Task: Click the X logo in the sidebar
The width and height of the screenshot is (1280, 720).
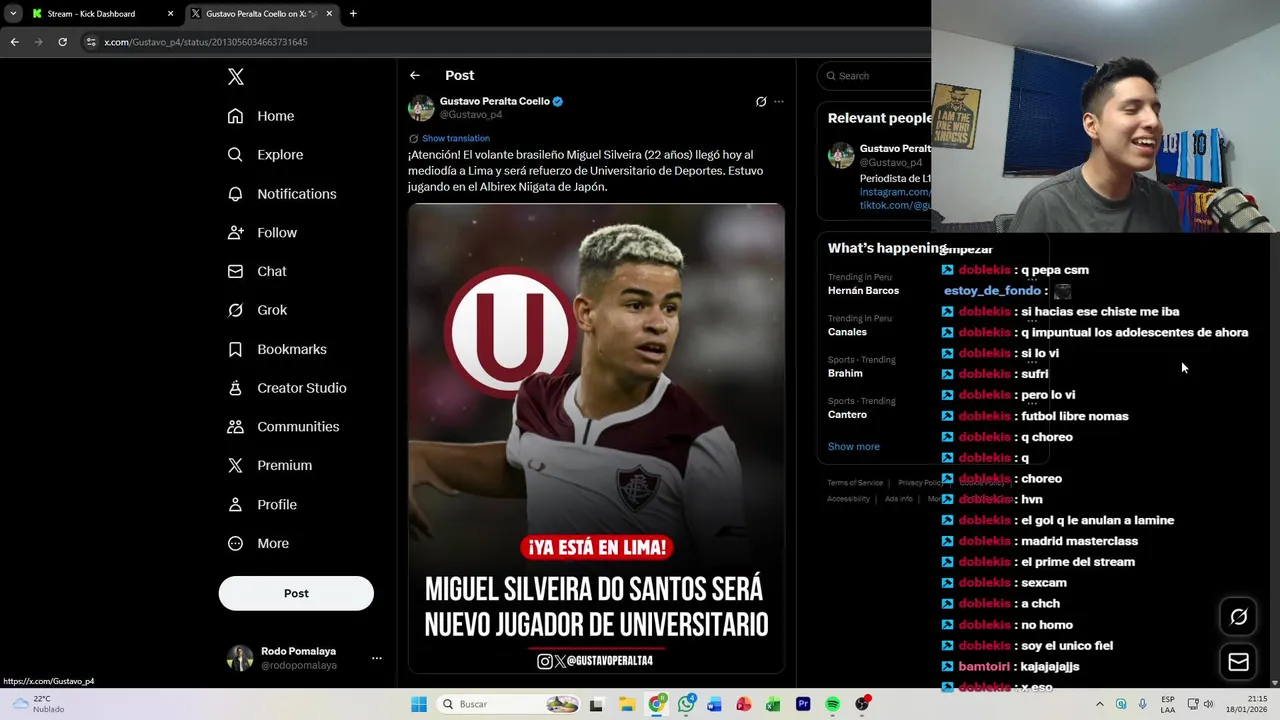Action: (235, 77)
